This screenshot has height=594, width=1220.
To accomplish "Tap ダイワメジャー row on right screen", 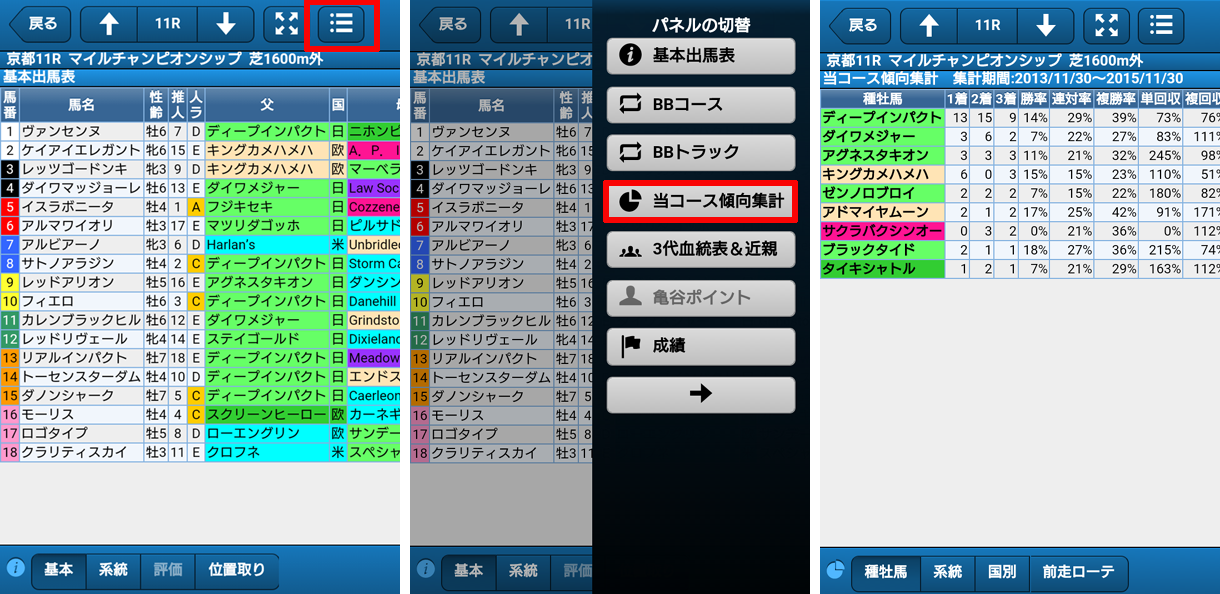I will tap(1020, 136).
